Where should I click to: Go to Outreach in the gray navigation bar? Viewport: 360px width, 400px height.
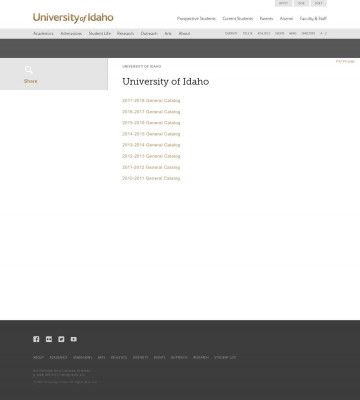pyautogui.click(x=149, y=34)
